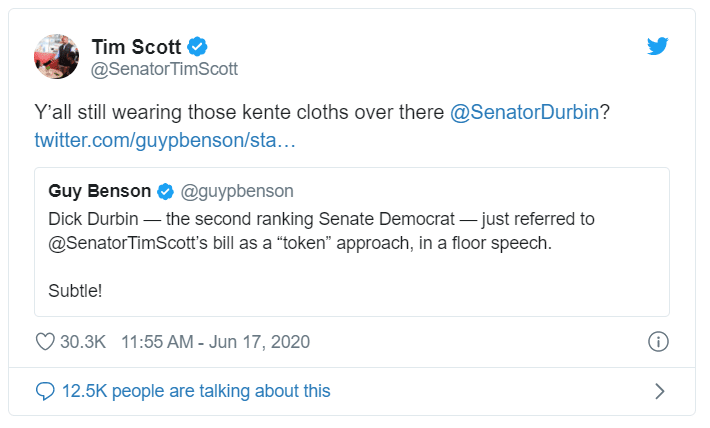This screenshot has width=710, height=428.
Task: Click the Twitter bird logo icon
Action: pos(657,46)
